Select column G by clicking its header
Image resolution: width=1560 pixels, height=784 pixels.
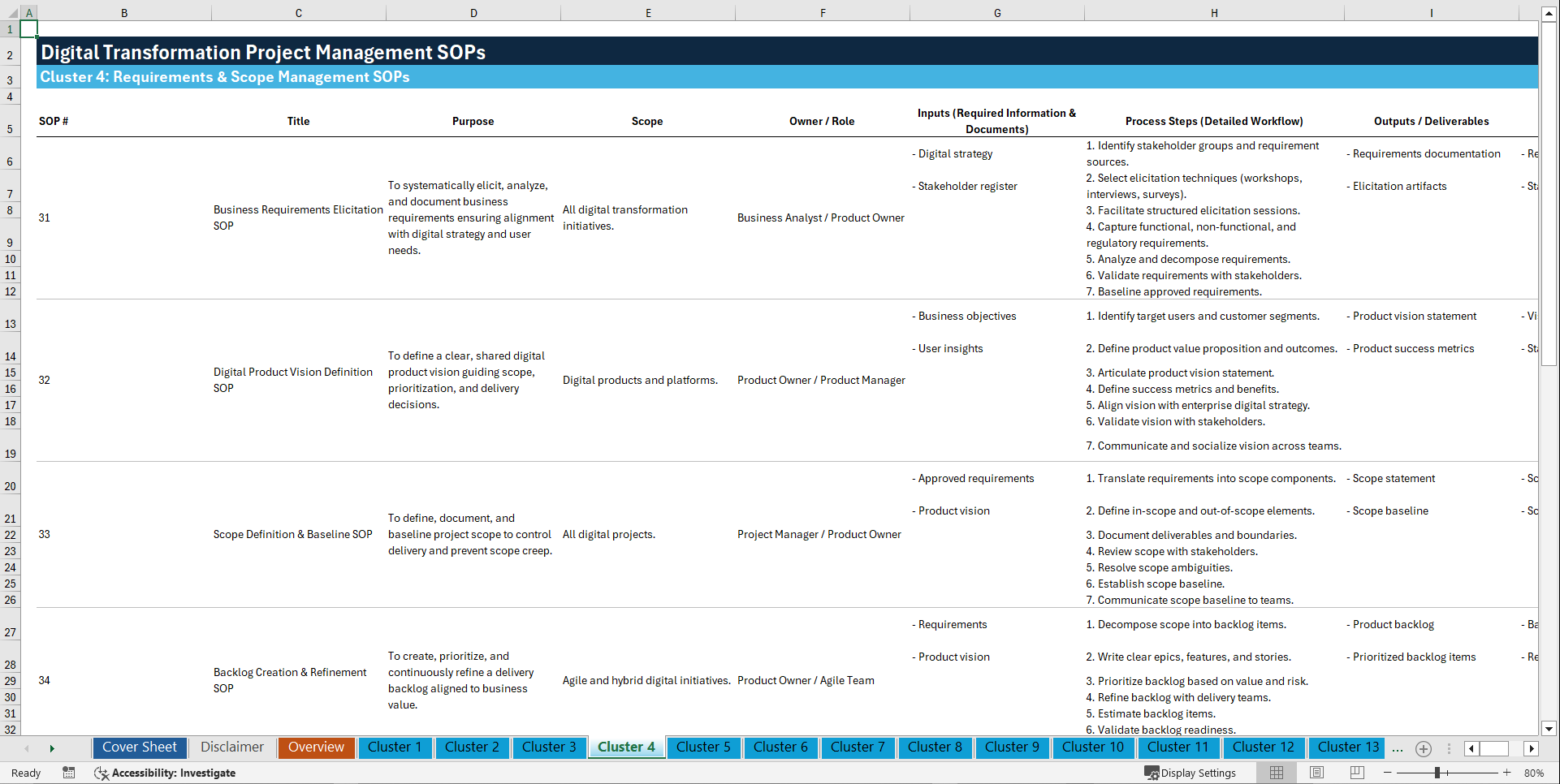(x=996, y=12)
